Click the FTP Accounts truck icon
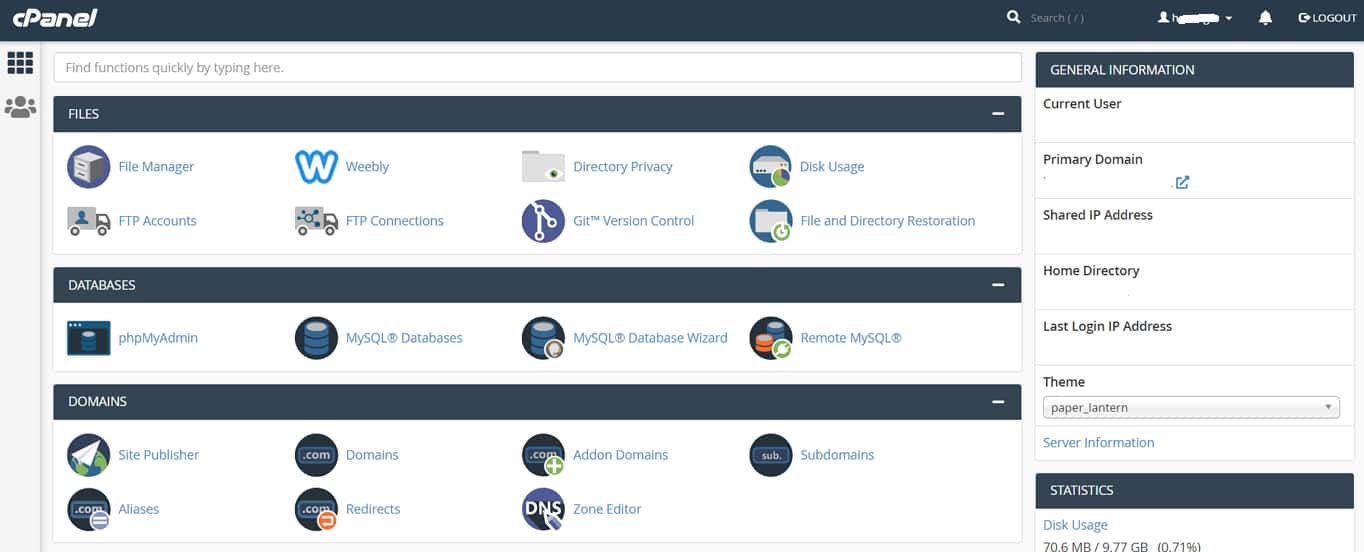Screen dimensions: 1364x552 point(88,221)
